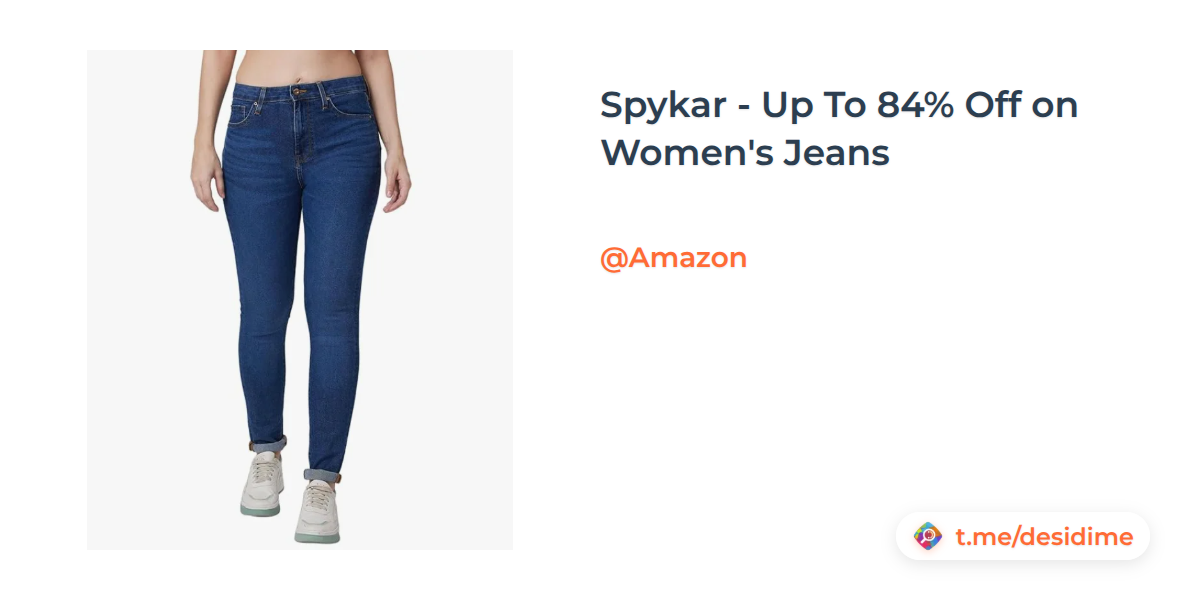The width and height of the screenshot is (1200, 600).
Task: Click the model's bare midriff above the jeans
Action: [297, 66]
